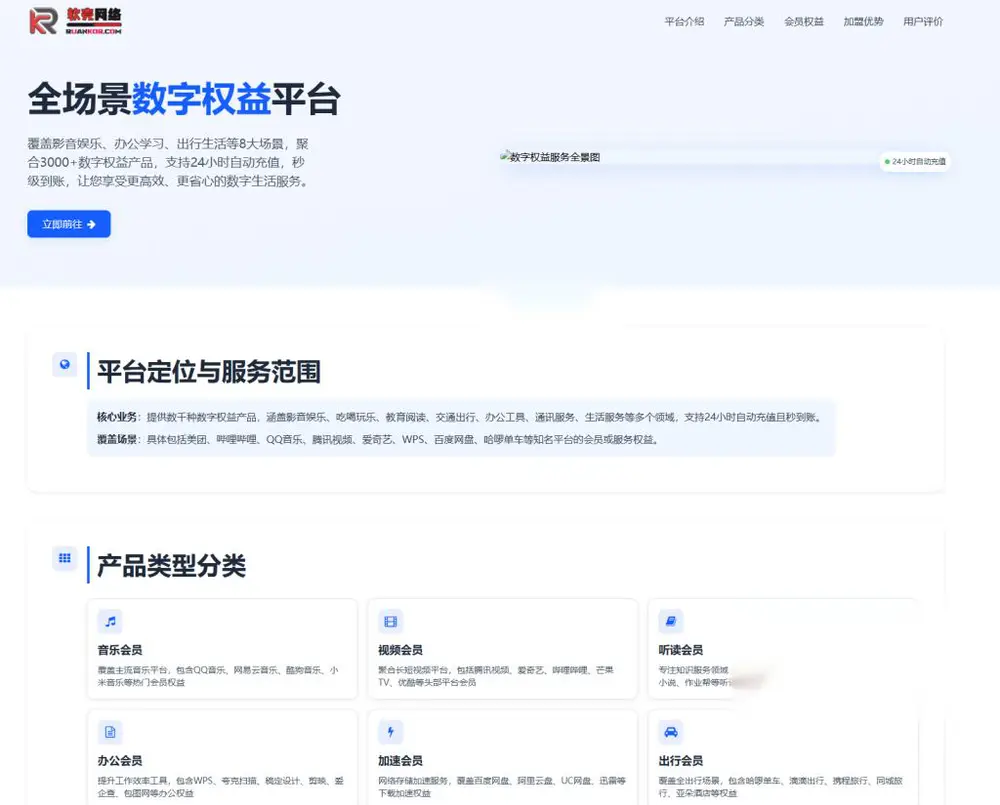Click the film icon for 视频会员

391,621
